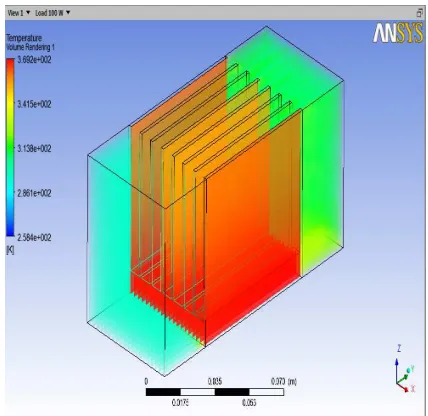Expand the Load 100 W dropdown arrow

tap(68, 13)
